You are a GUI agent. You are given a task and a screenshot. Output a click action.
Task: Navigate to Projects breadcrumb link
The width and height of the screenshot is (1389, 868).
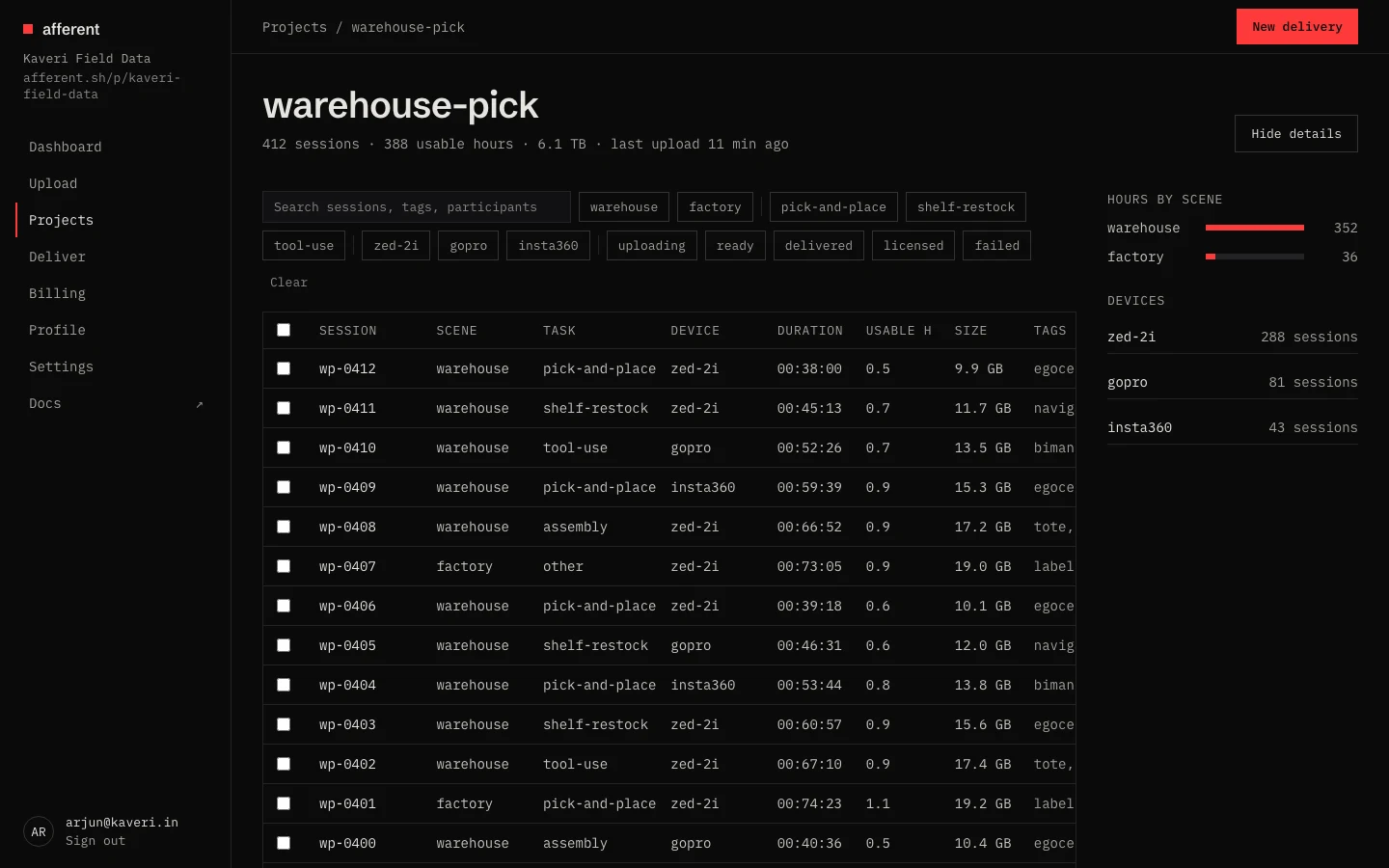(x=294, y=27)
